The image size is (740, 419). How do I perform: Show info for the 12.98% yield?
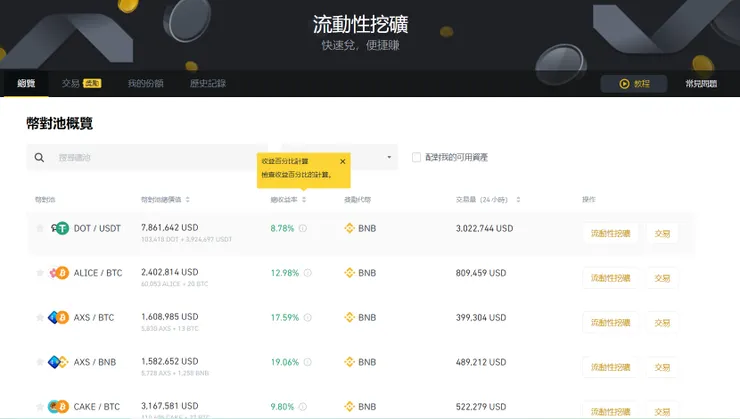(308, 273)
